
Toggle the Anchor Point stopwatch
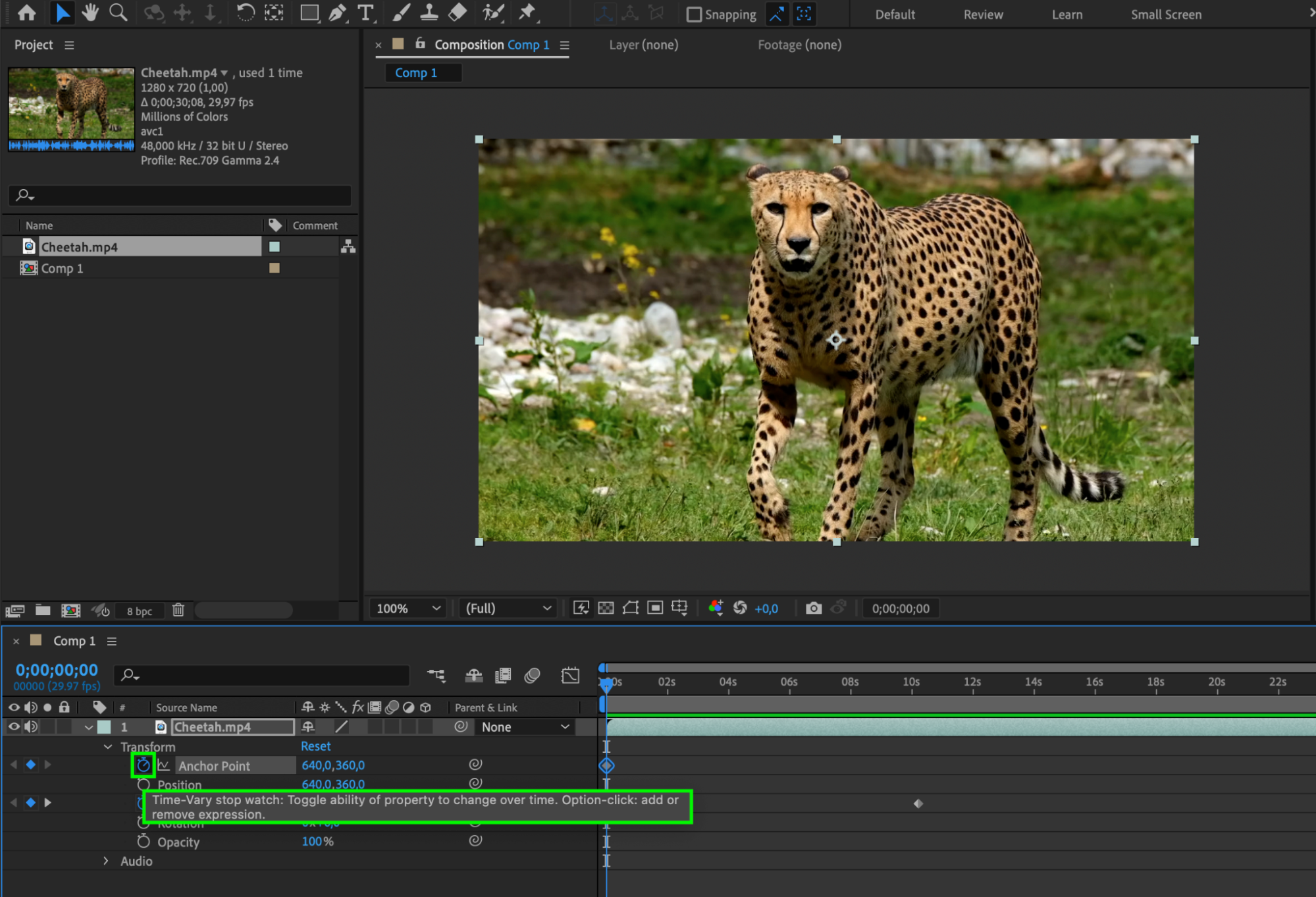coord(143,765)
